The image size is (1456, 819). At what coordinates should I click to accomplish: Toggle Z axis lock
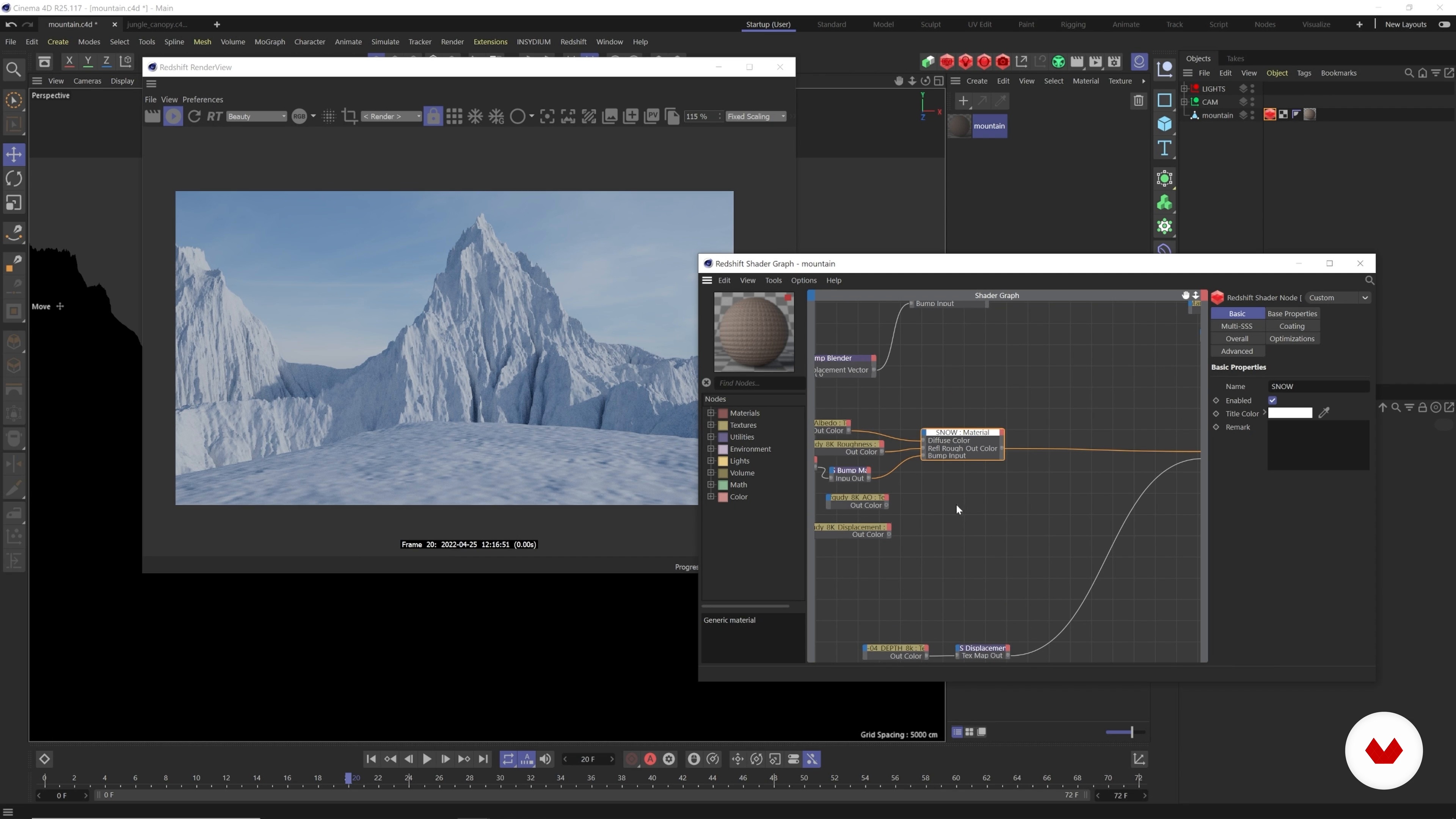(x=106, y=61)
